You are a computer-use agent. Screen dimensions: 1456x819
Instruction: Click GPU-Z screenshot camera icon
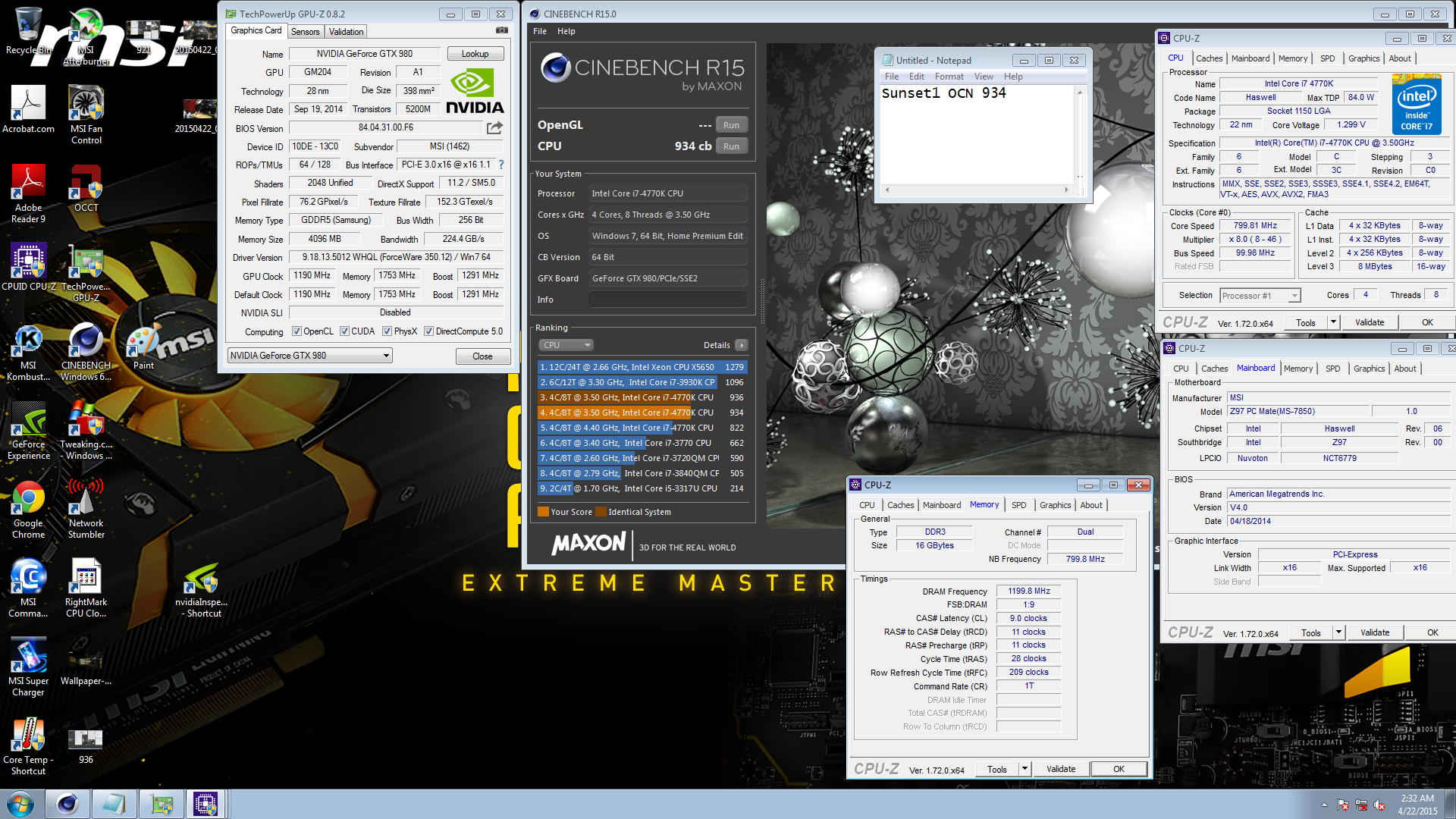click(501, 30)
